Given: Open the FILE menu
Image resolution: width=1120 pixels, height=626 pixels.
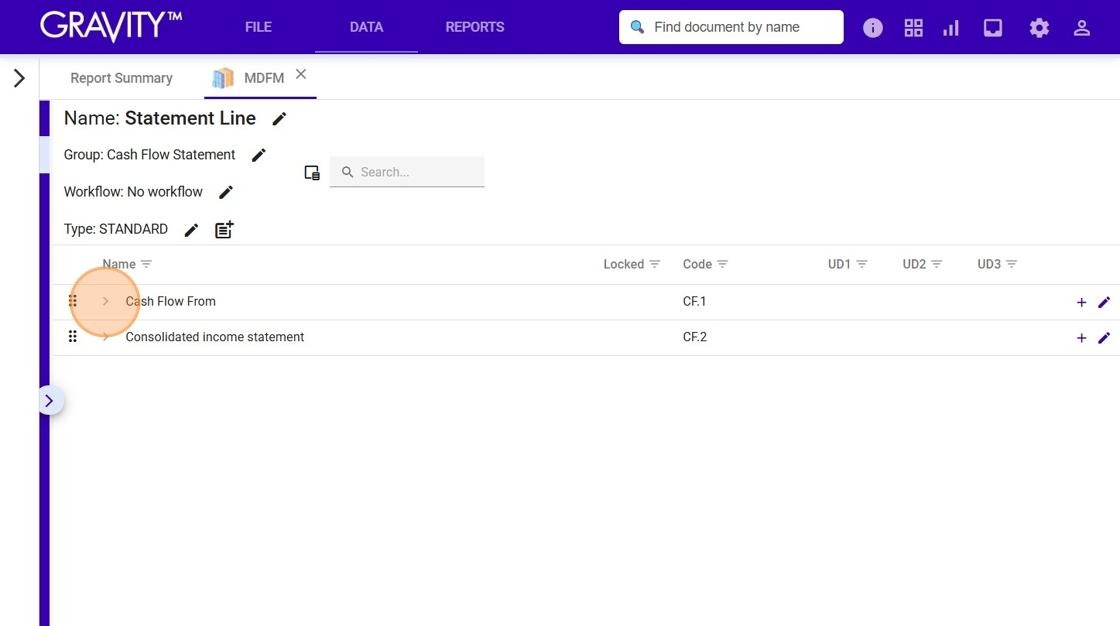Looking at the screenshot, I should point(258,27).
